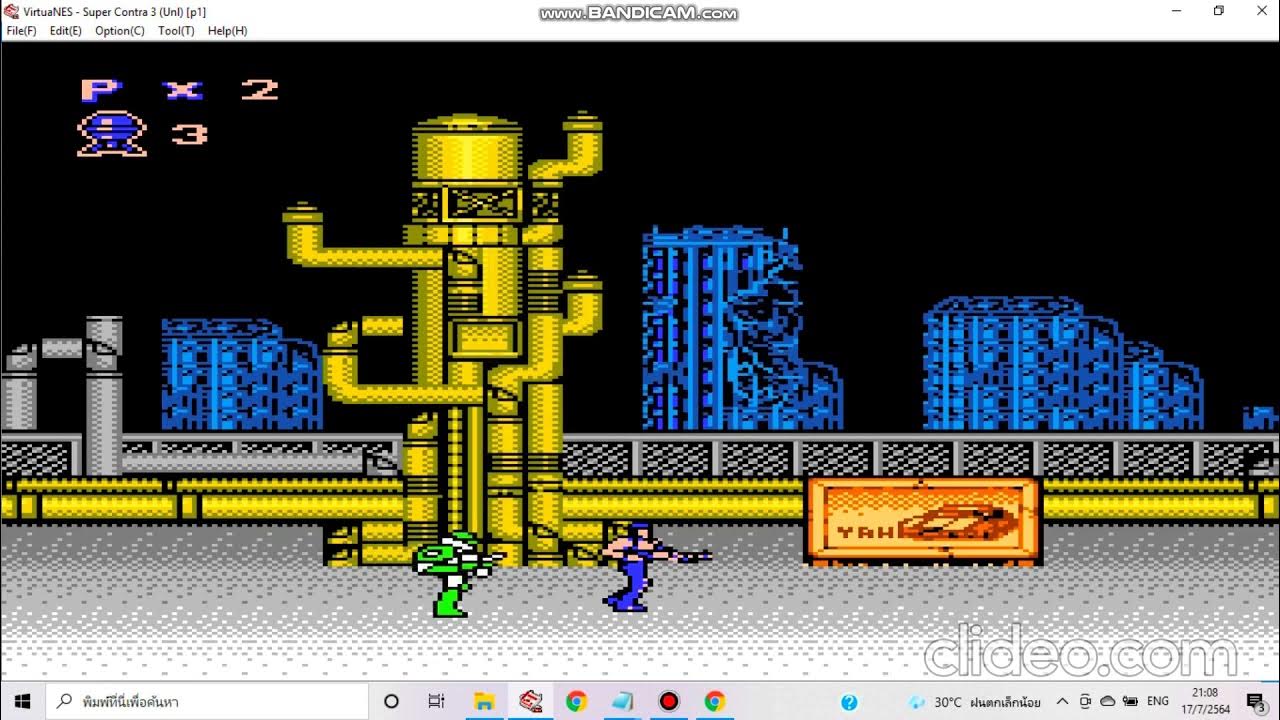Open the Edit(E) menu

coord(66,31)
